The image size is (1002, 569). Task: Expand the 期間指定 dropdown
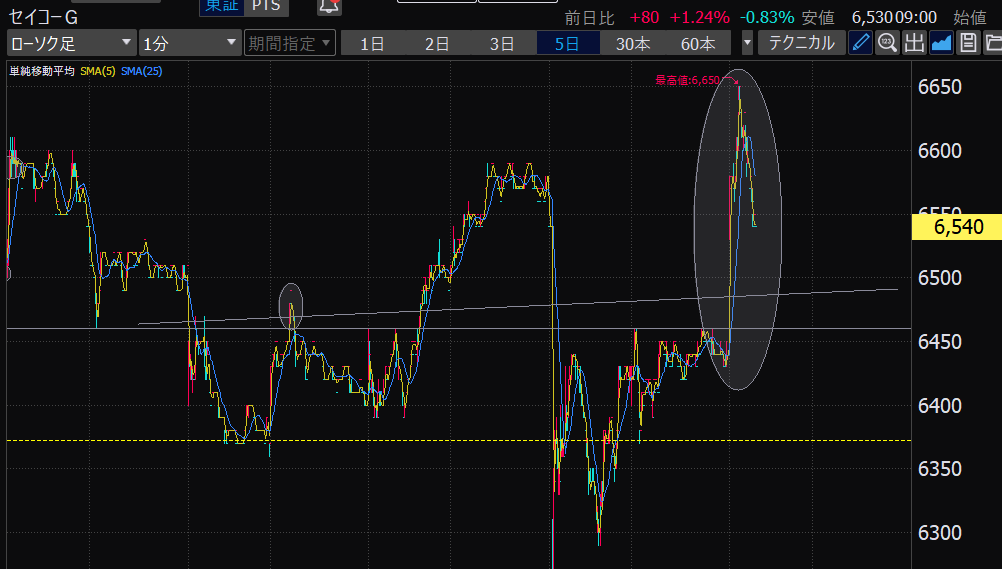290,43
